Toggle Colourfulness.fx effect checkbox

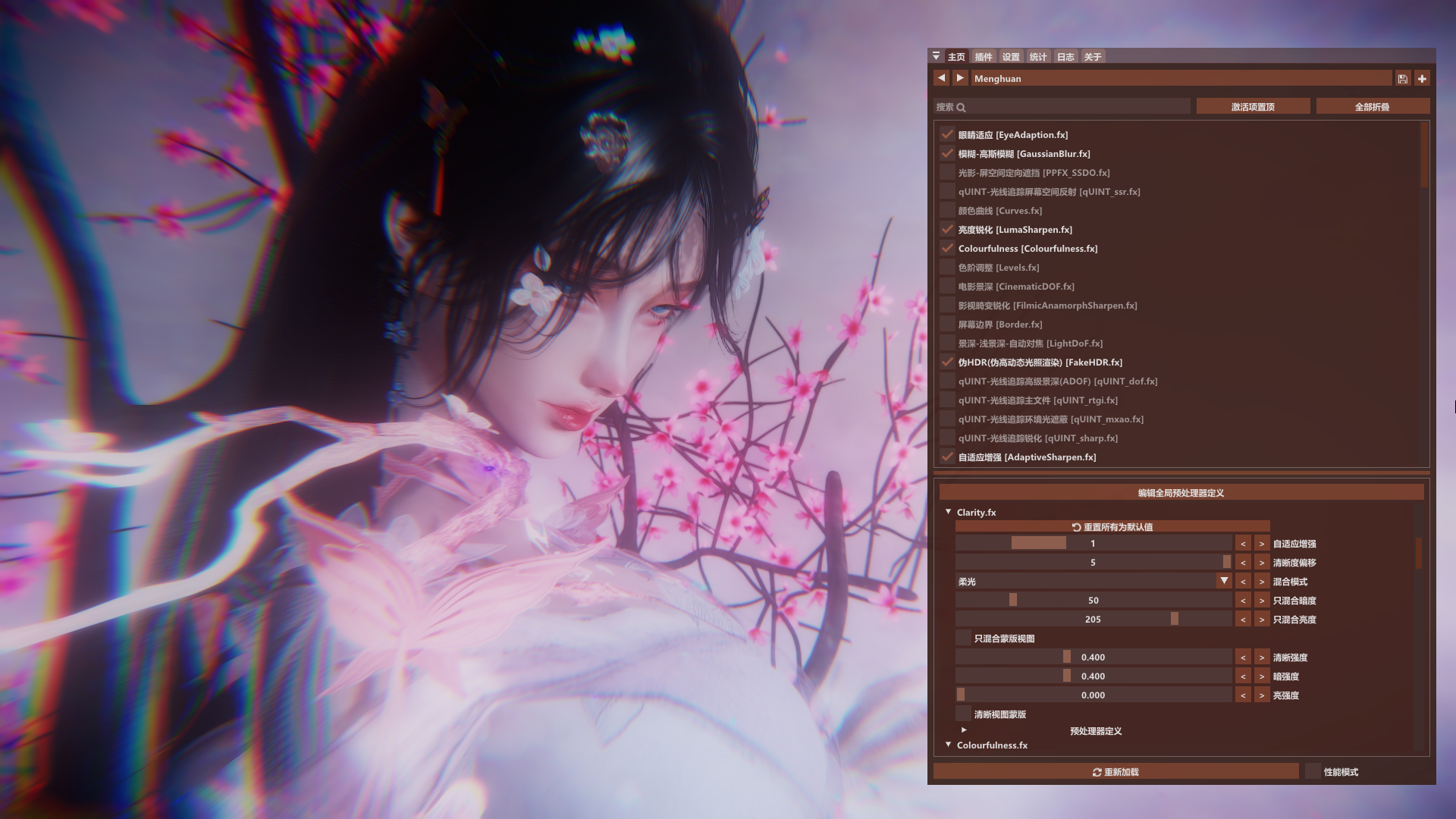click(x=947, y=248)
